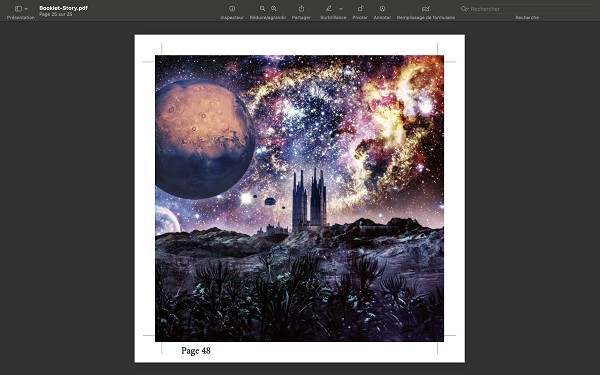Toggle the Présentation sidebar icon
The height and width of the screenshot is (375, 600).
pos(18,9)
